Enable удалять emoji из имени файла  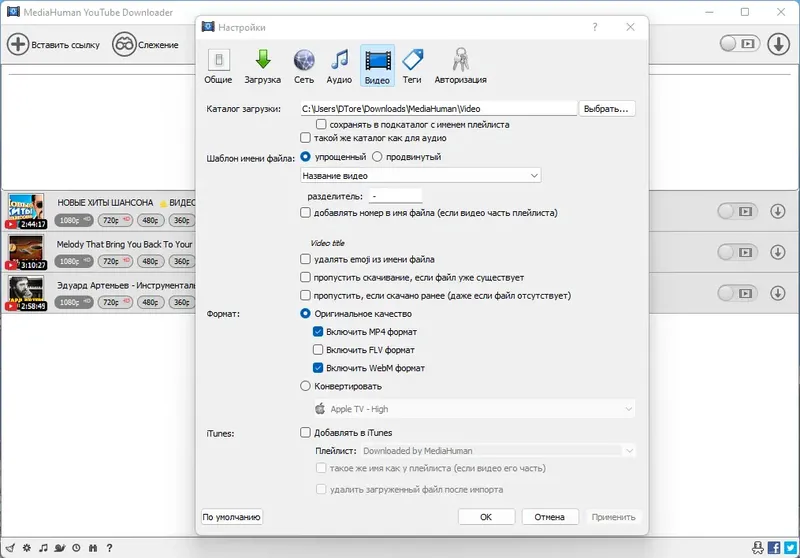click(305, 259)
